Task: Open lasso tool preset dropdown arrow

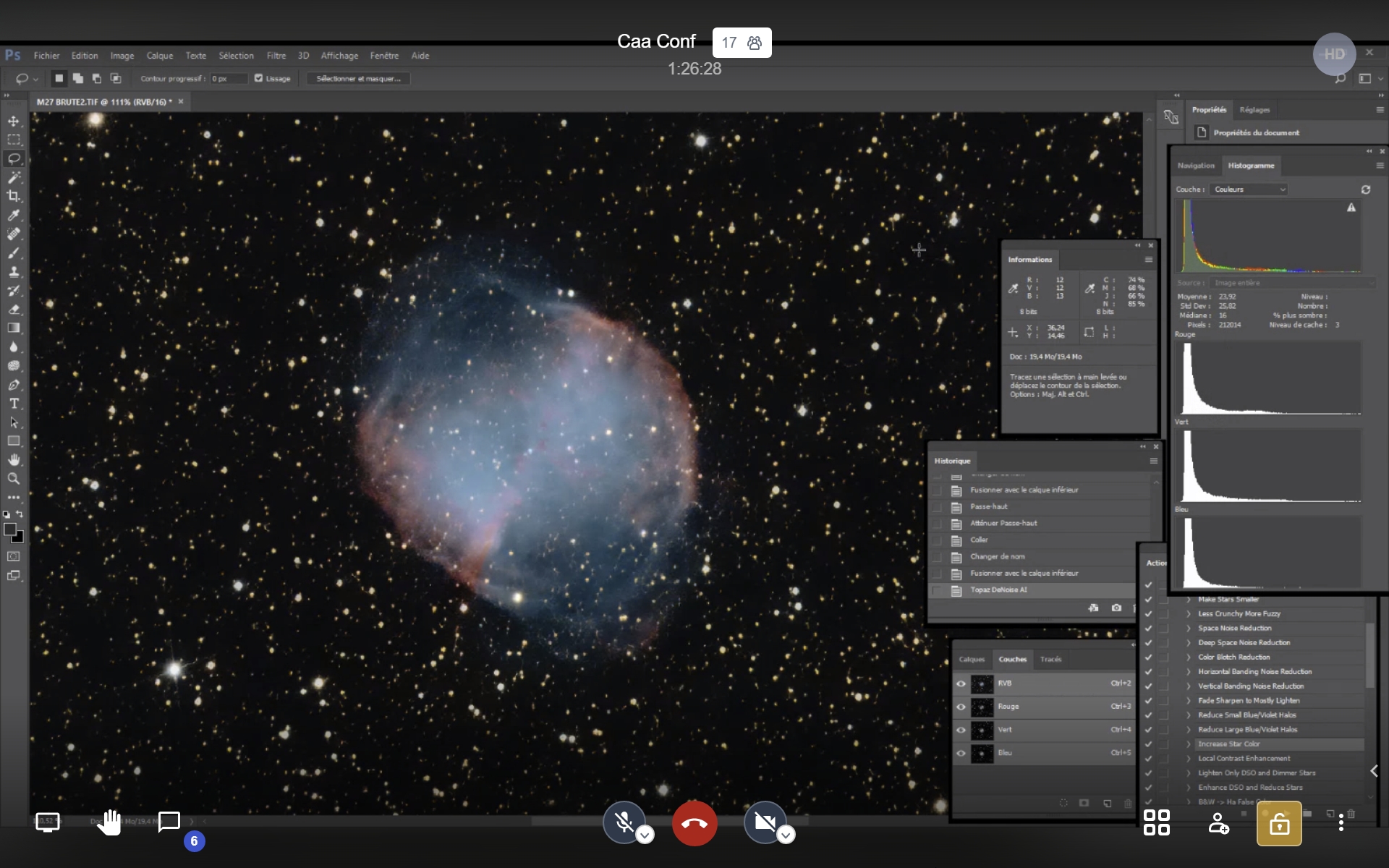Action: [35, 79]
